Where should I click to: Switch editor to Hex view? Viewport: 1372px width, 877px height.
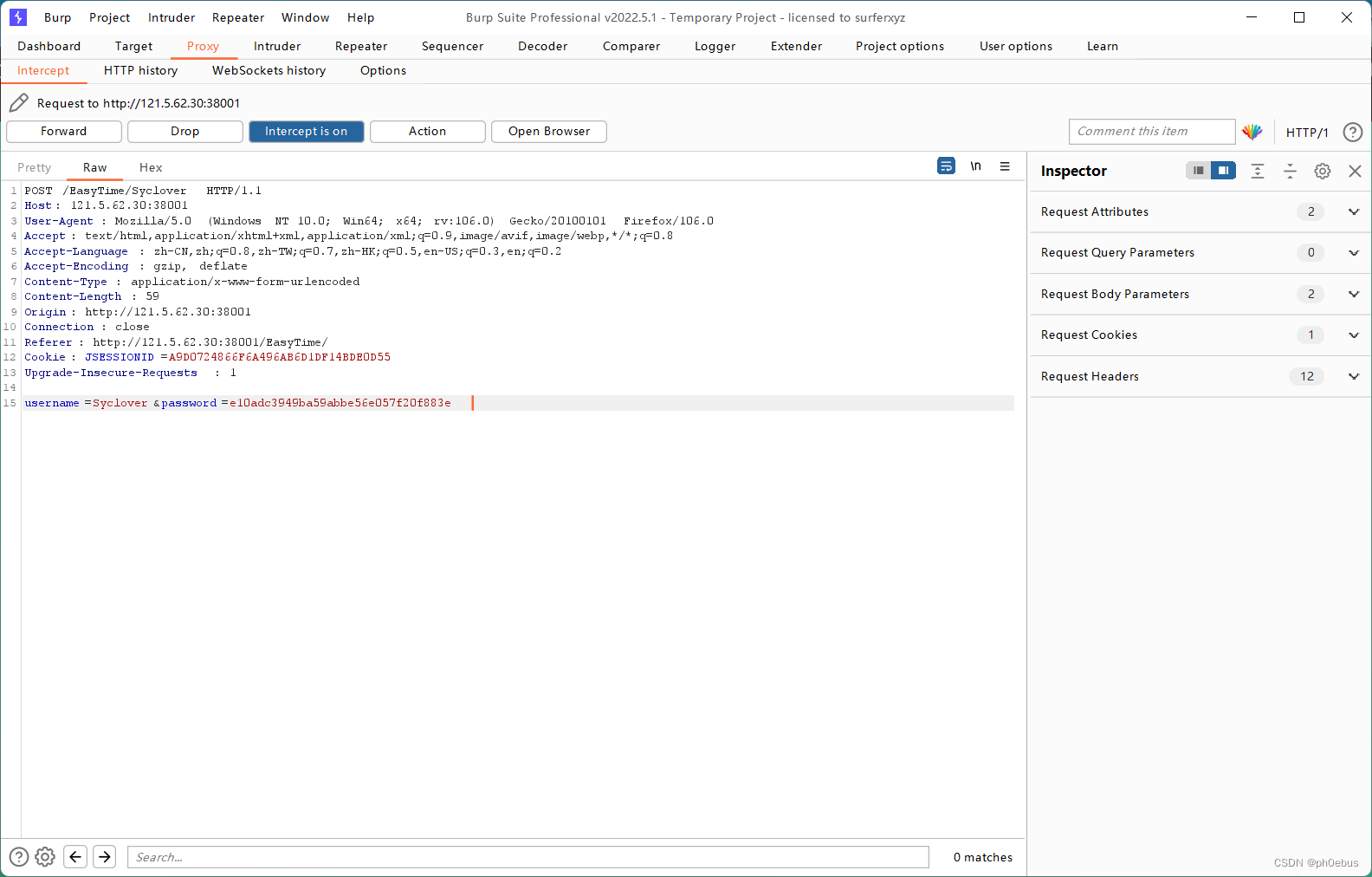point(151,167)
